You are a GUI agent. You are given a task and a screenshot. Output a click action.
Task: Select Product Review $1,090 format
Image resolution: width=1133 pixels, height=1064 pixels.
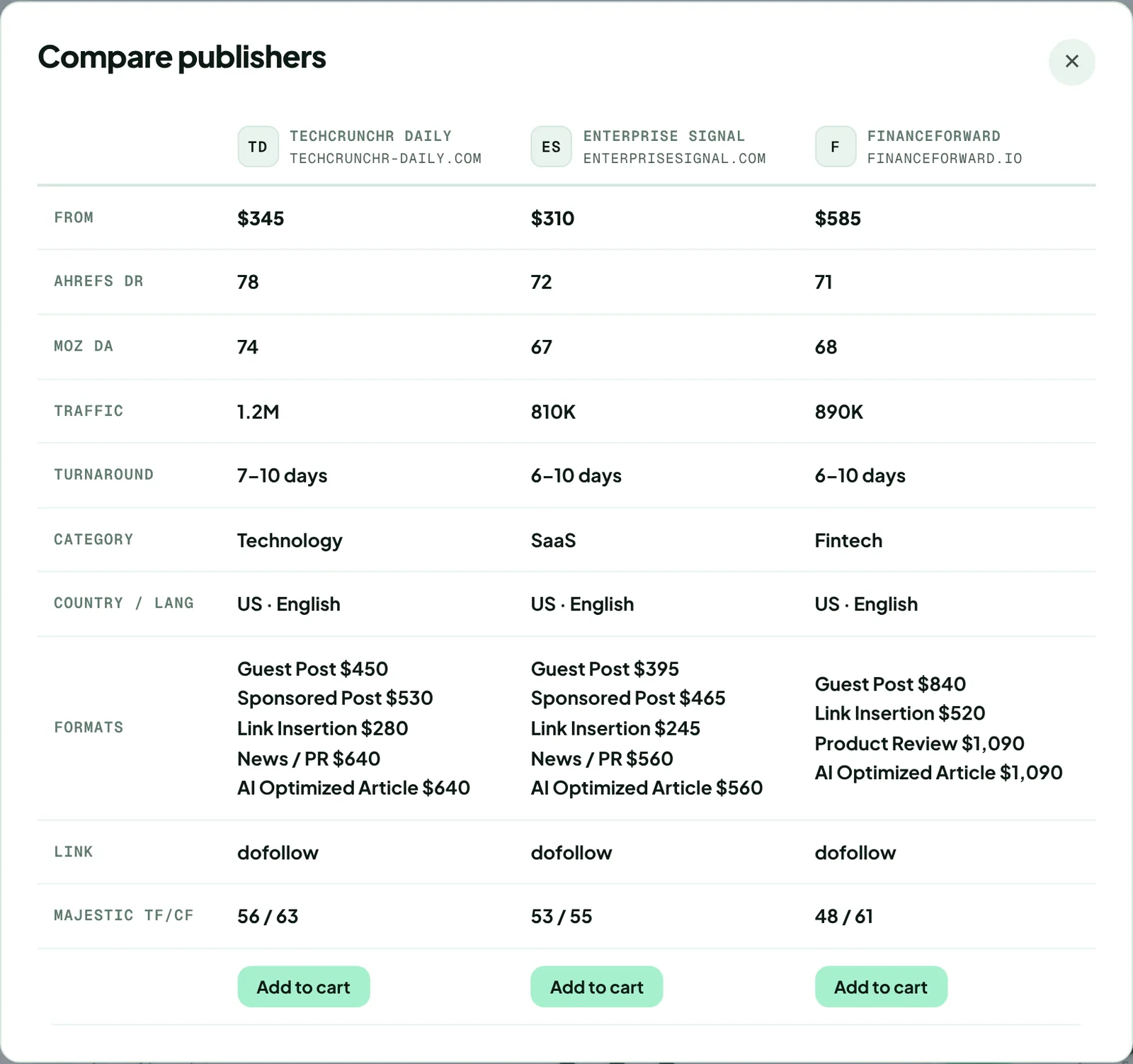(x=920, y=744)
